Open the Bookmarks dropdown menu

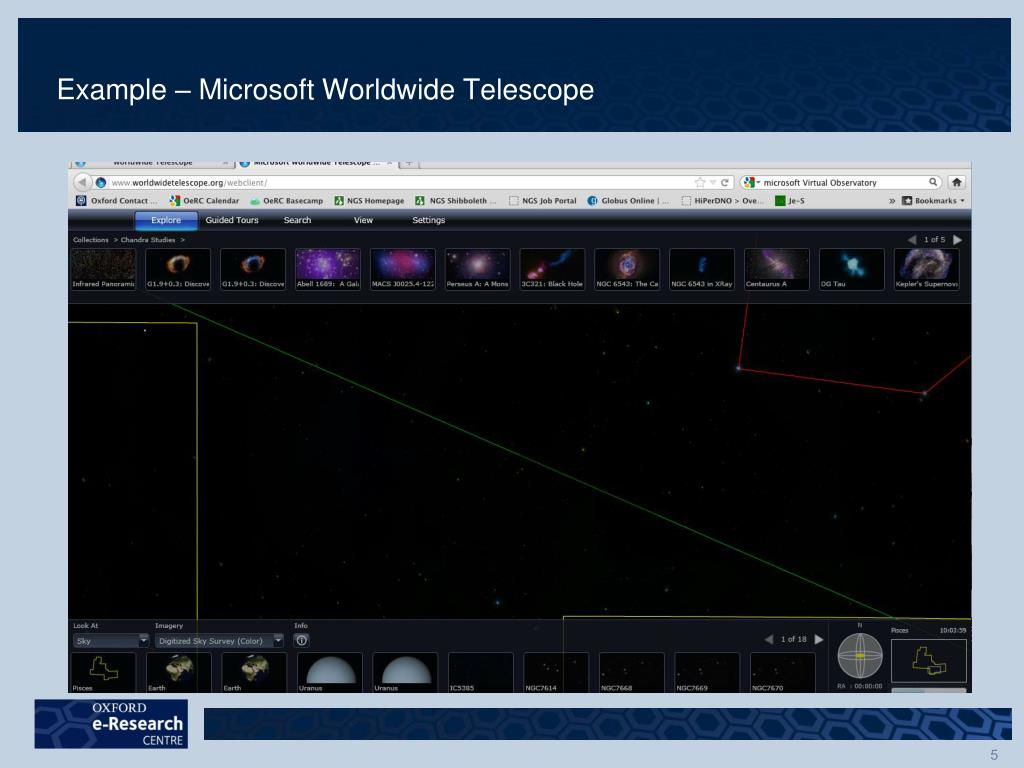(x=933, y=200)
